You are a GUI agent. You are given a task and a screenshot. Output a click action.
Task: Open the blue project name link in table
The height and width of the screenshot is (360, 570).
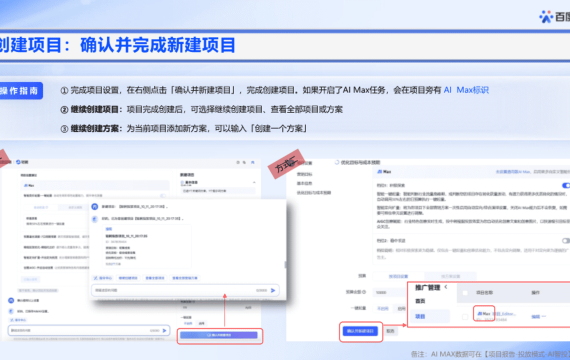pos(504,313)
